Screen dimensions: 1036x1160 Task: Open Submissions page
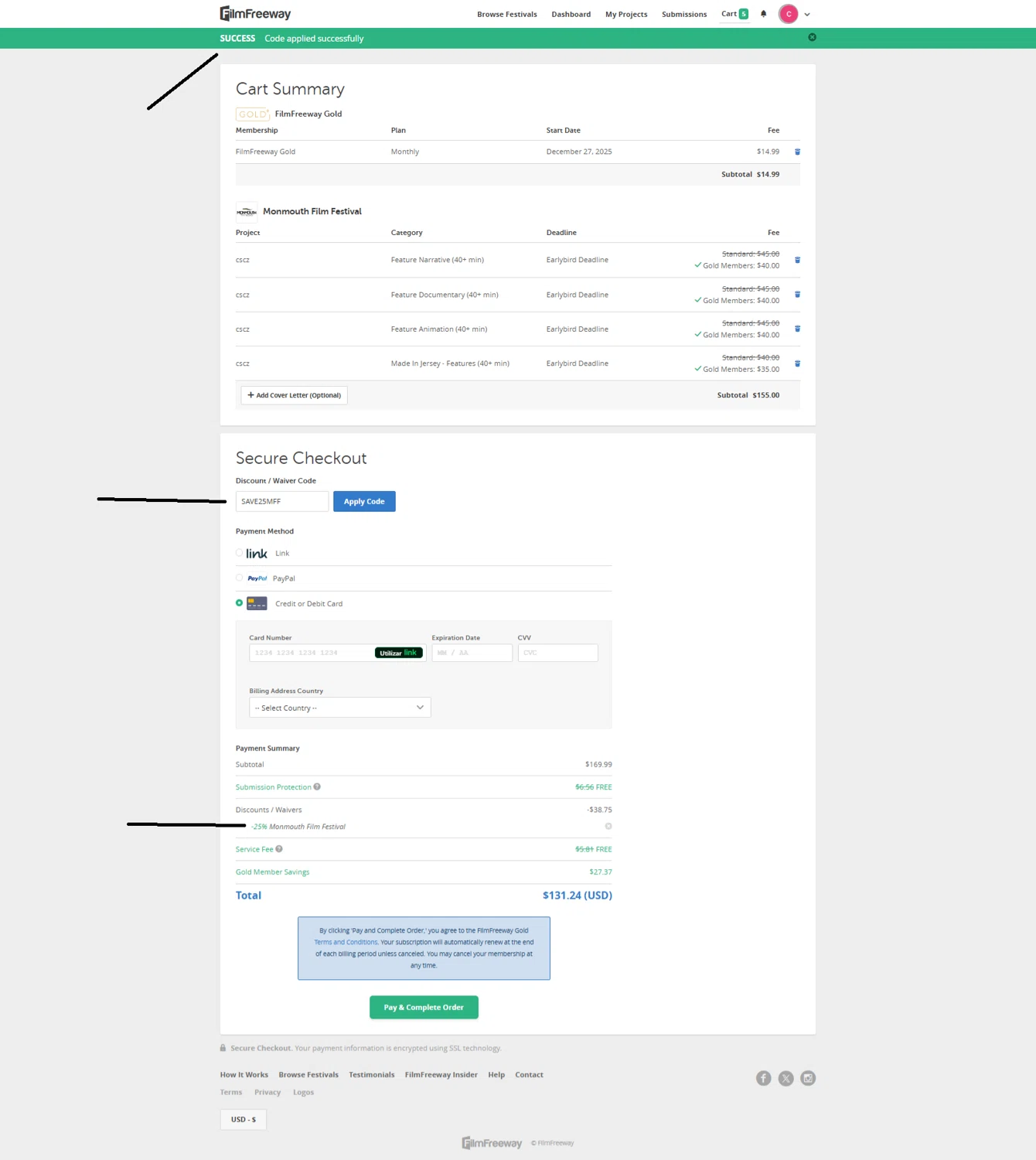point(684,14)
